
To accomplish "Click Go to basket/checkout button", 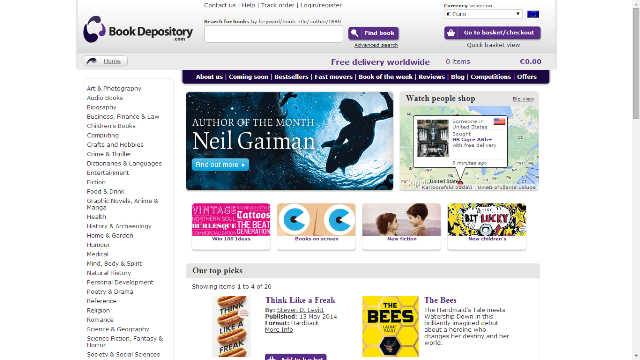I will click(x=492, y=33).
